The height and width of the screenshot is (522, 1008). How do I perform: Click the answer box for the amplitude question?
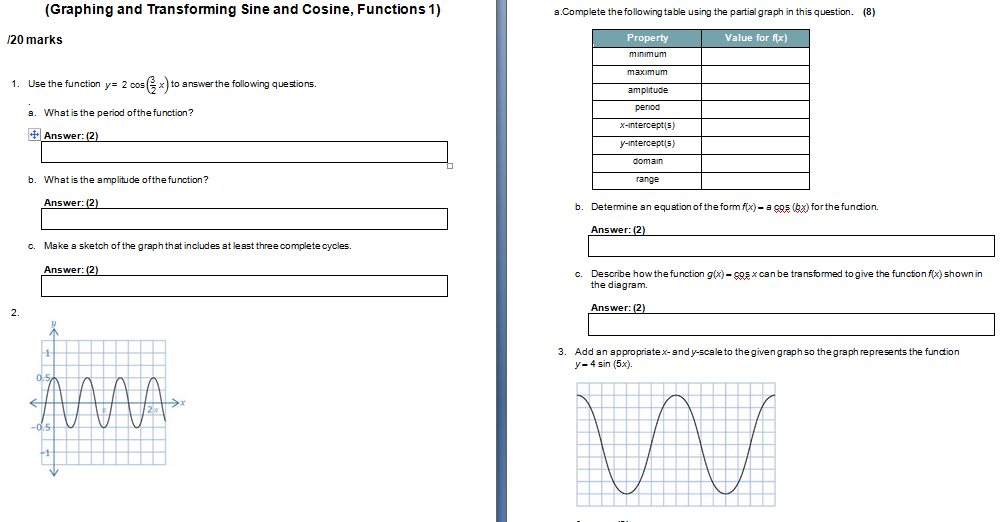(x=244, y=219)
